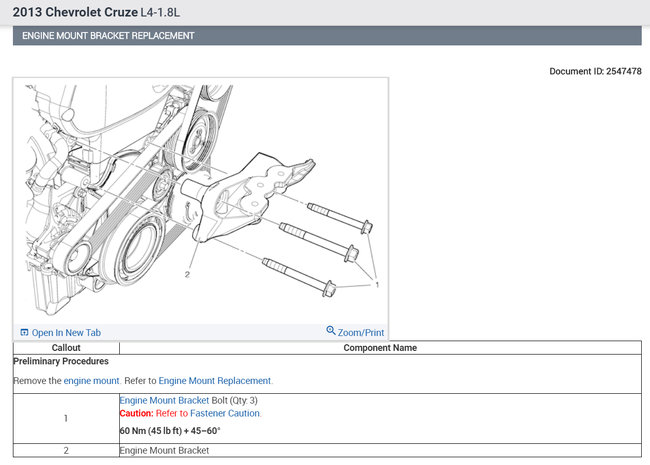650x465 pixels.
Task: Select the Engine Mount Bracket Replacement header bar
Action: coord(326,36)
